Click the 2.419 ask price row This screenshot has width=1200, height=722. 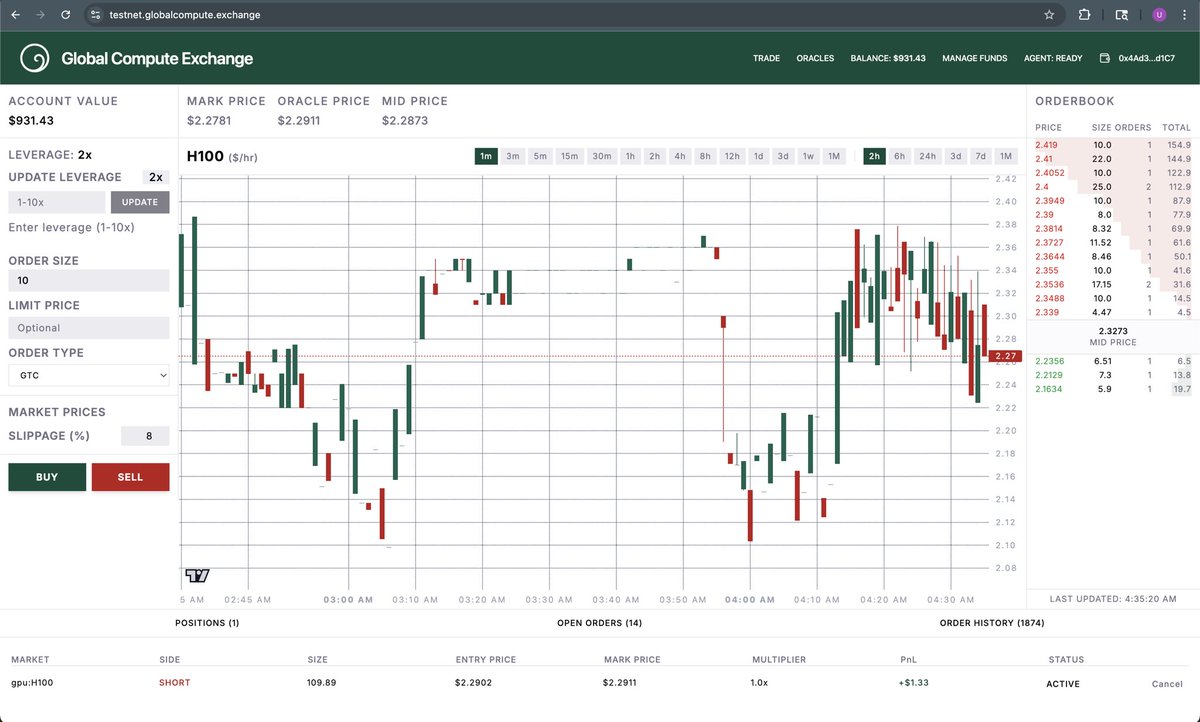point(1113,145)
